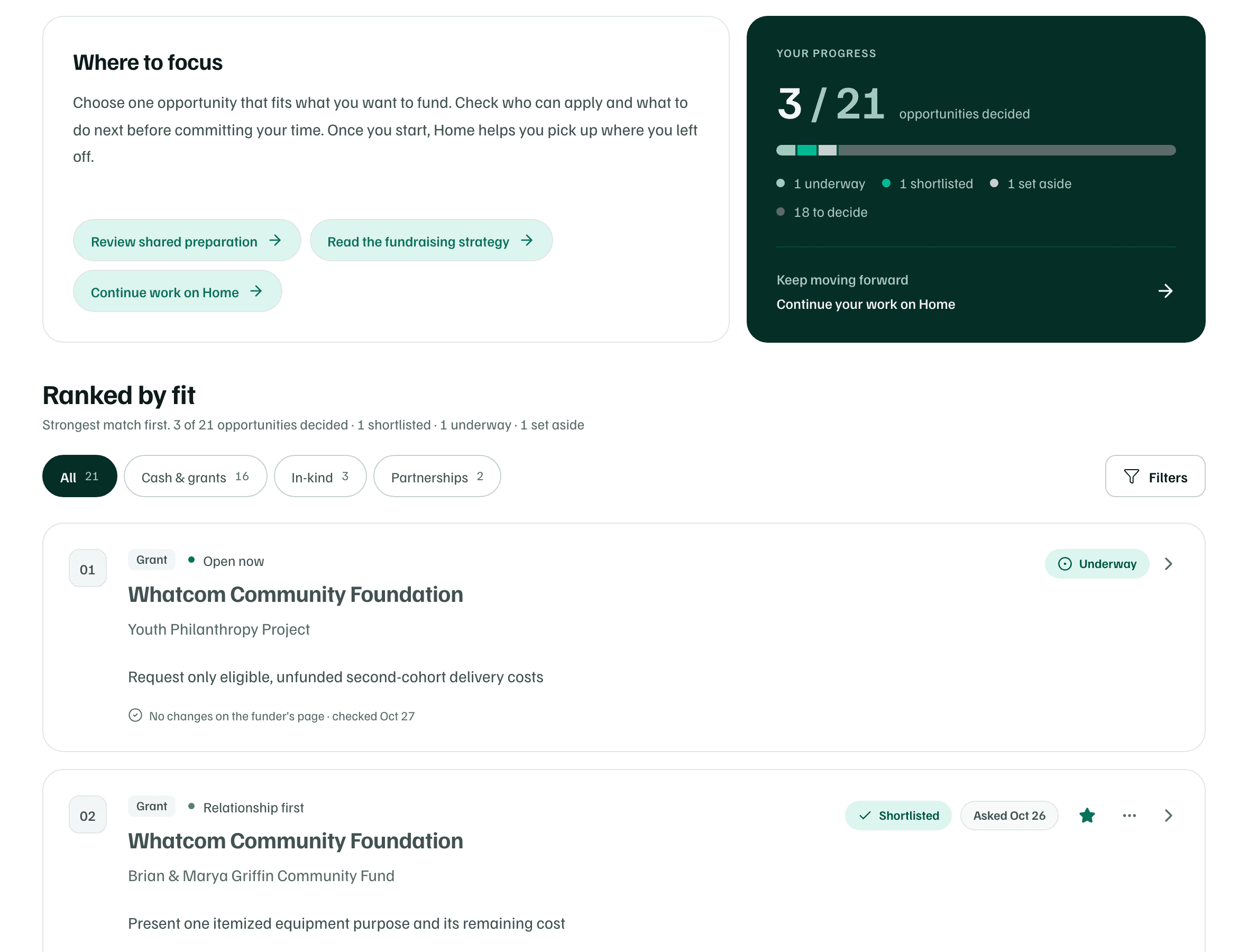Click the 1 underway legend item
This screenshot has width=1248, height=952.
click(x=820, y=184)
